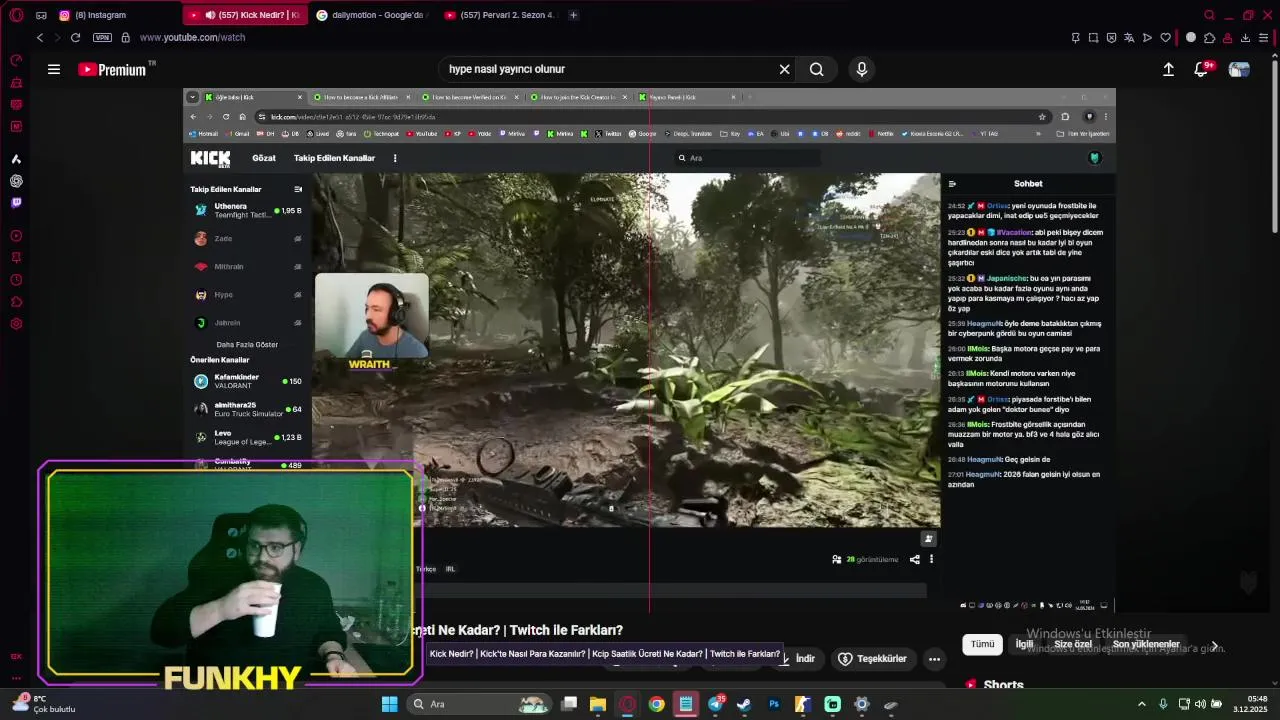Mute the Kick Nedir tab audio

click(210, 15)
